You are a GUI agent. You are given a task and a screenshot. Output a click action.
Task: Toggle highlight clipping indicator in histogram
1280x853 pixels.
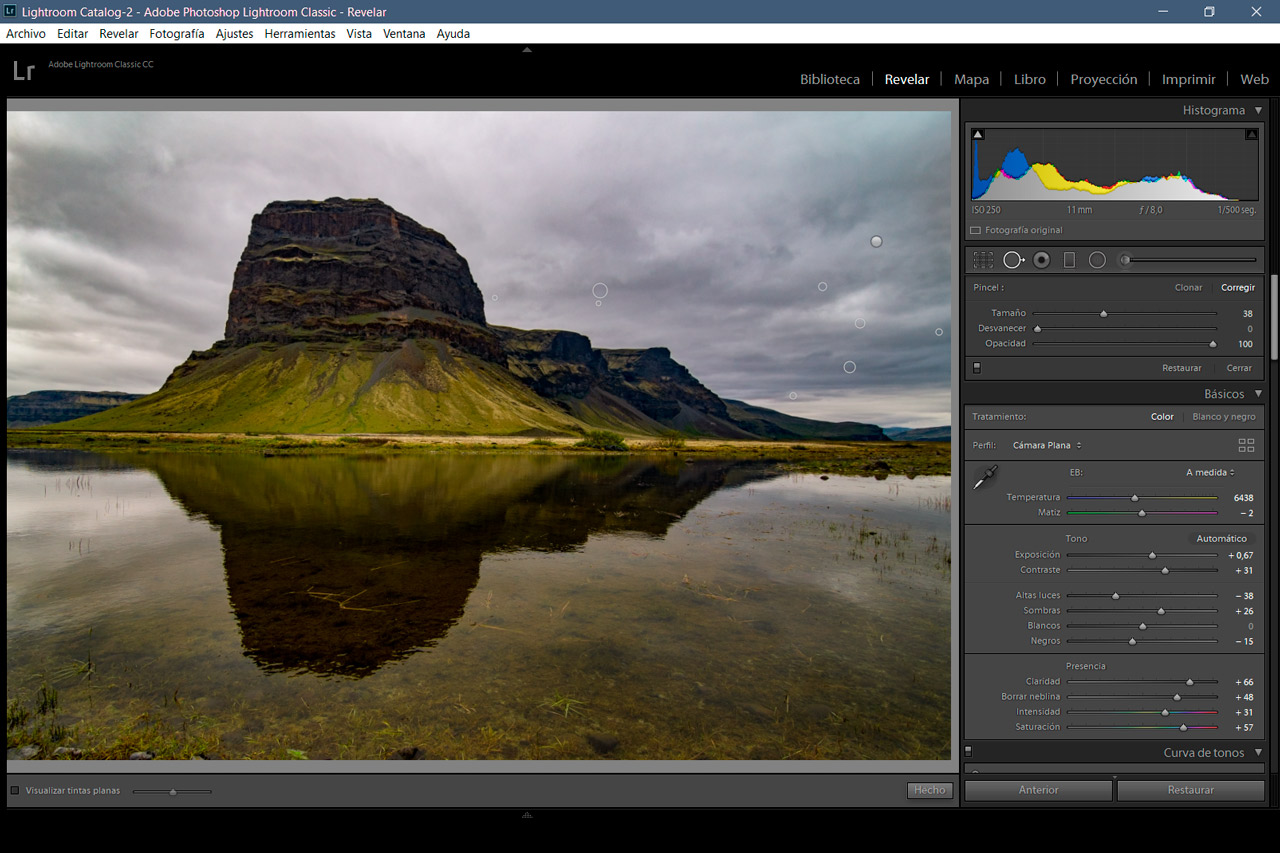[1251, 134]
